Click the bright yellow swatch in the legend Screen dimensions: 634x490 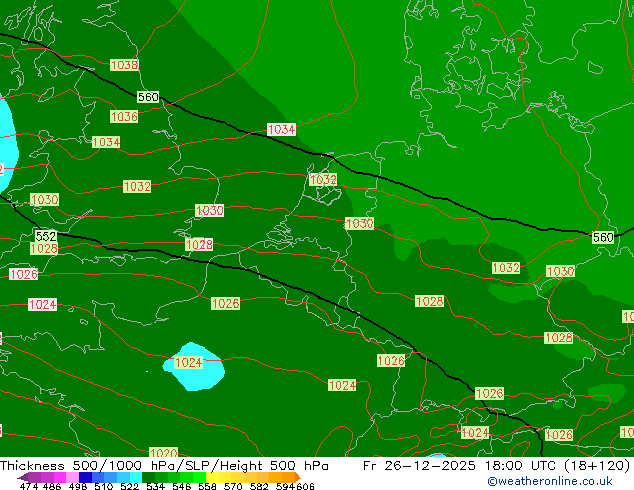pyautogui.click(x=212, y=477)
